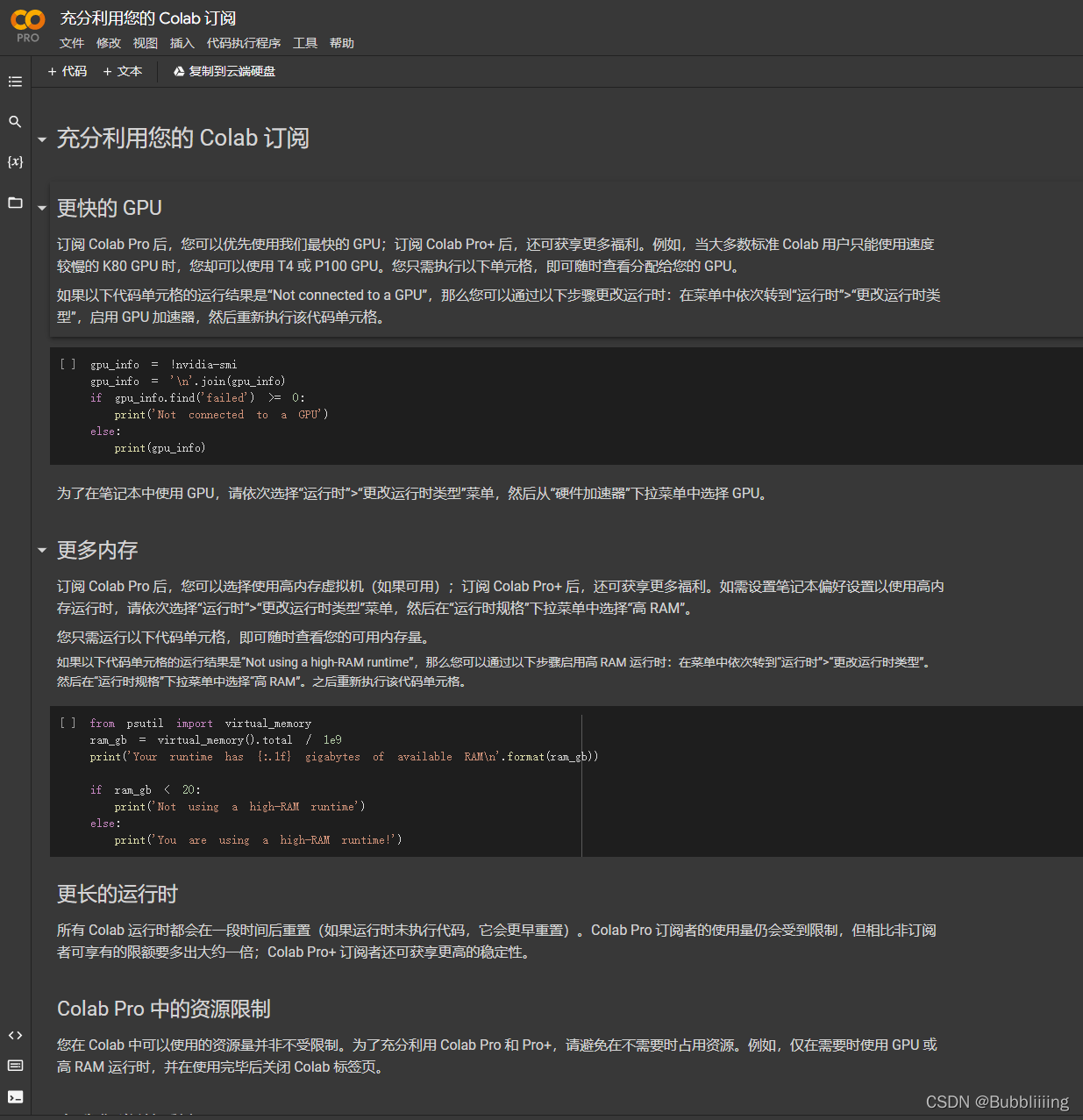Image resolution: width=1083 pixels, height=1120 pixels.
Task: Add a new code cell with 代码
Action: (x=67, y=71)
